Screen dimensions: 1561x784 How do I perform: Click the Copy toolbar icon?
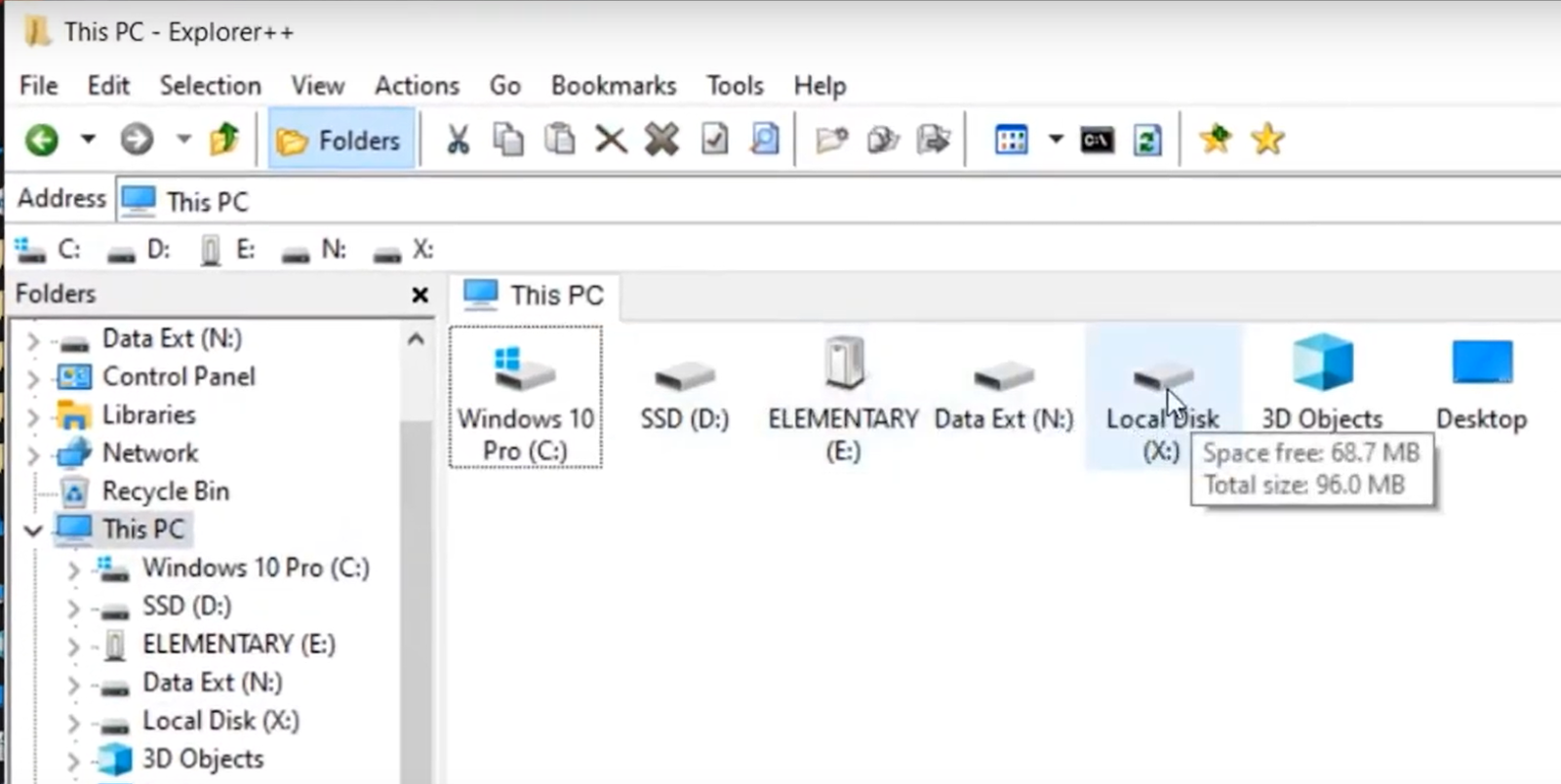click(508, 139)
